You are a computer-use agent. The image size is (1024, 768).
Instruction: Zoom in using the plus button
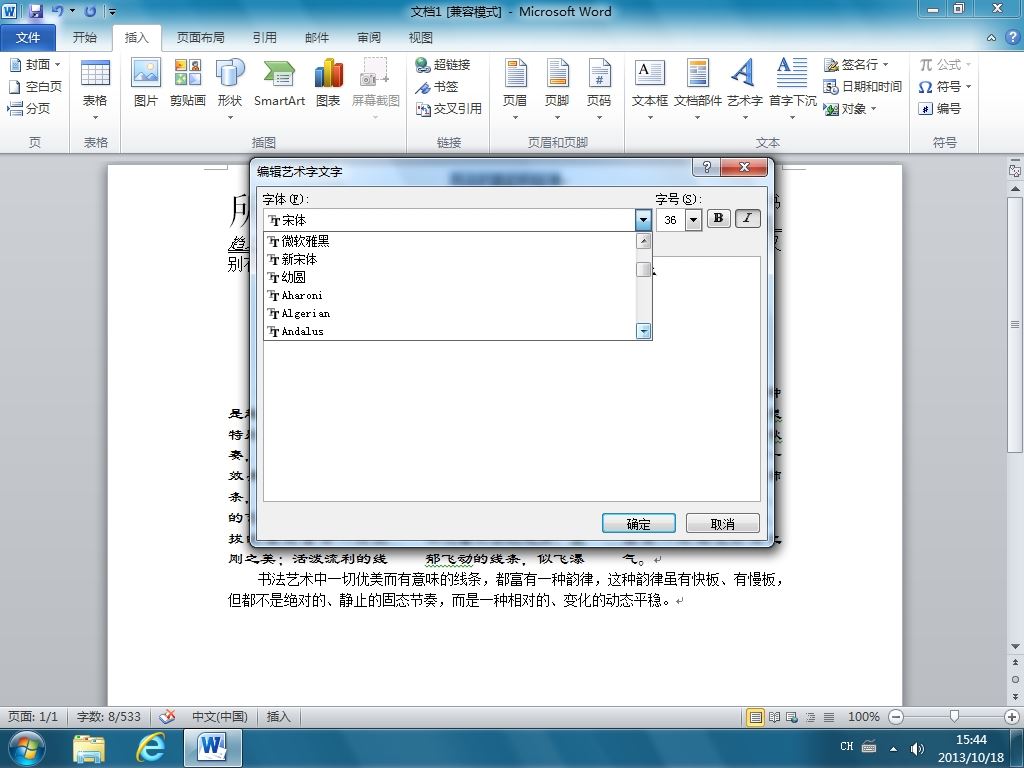point(1012,717)
